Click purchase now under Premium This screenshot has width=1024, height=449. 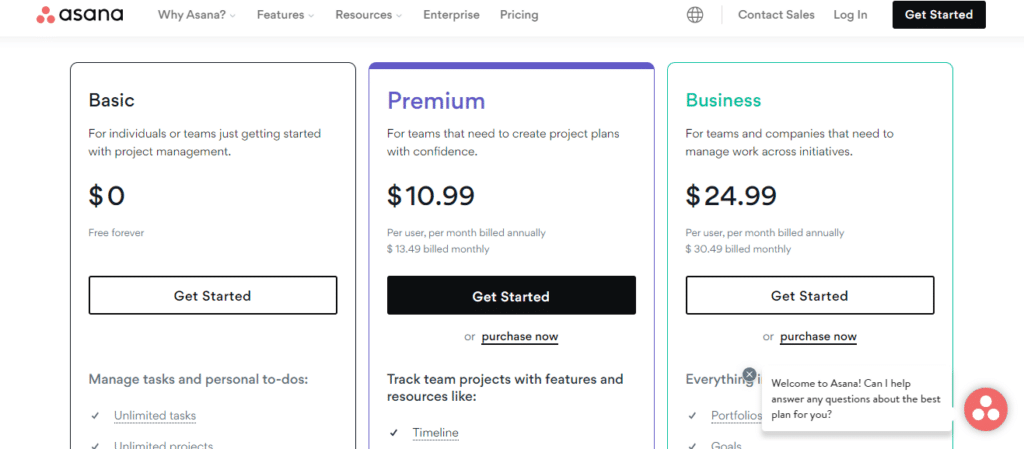tap(520, 337)
